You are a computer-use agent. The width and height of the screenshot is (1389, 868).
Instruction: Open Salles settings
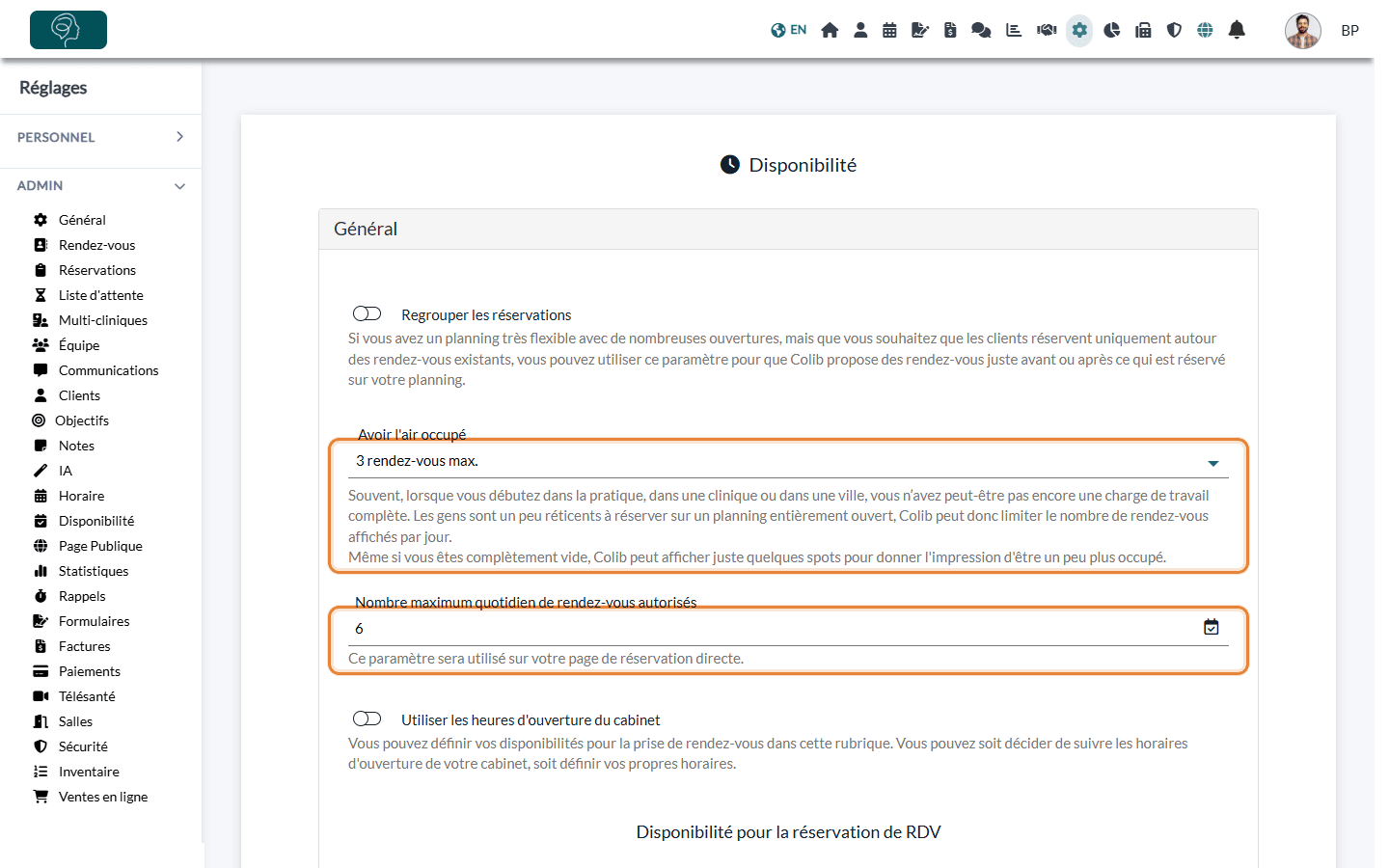(x=75, y=721)
